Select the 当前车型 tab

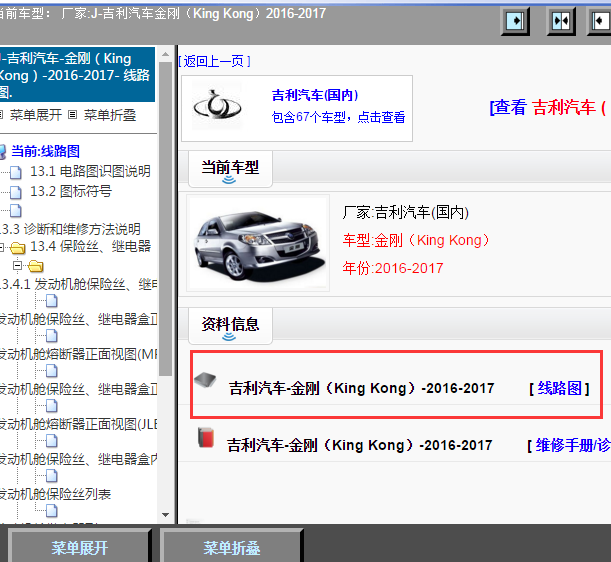230,169
